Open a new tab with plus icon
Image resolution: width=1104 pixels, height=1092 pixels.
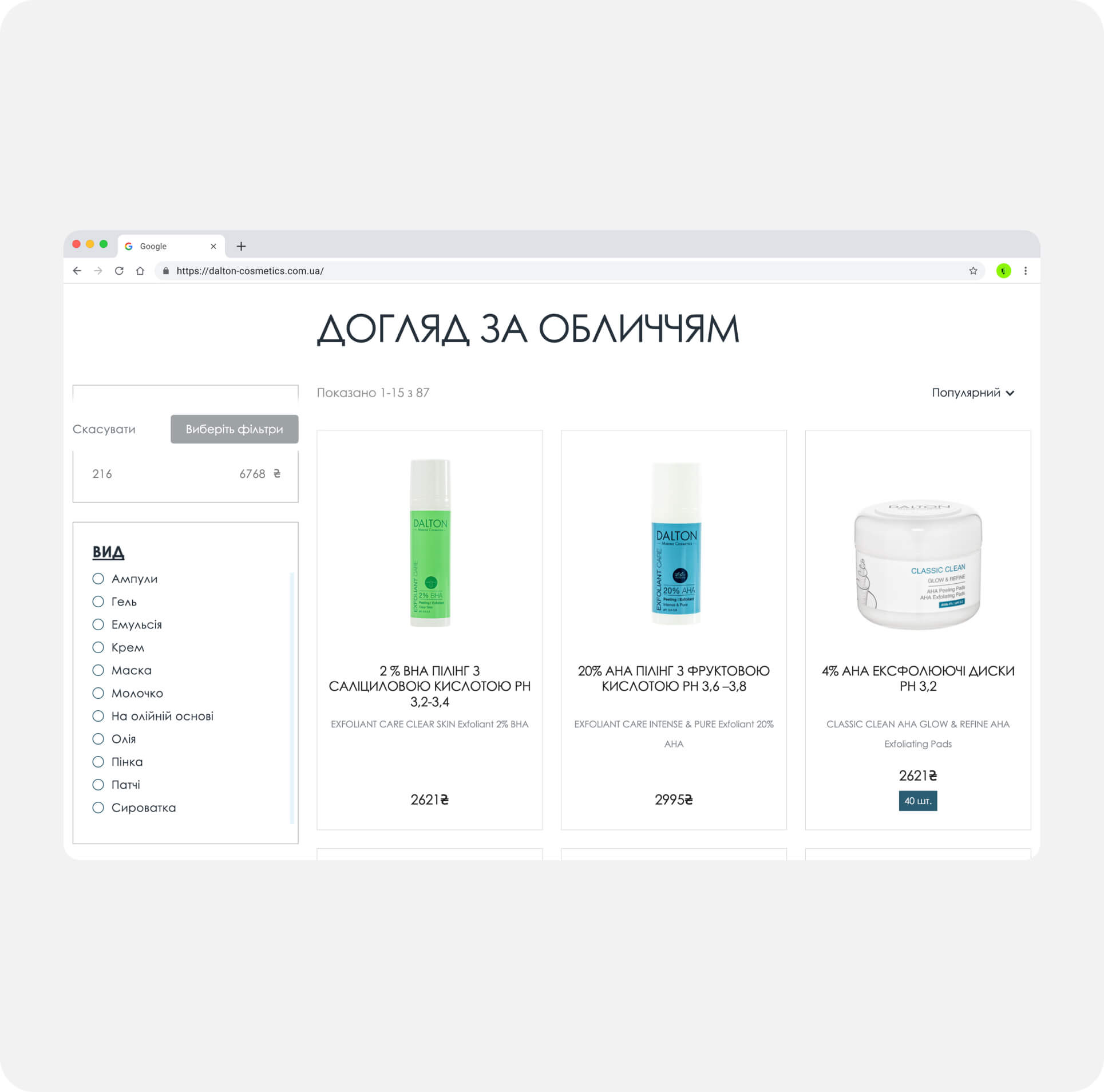click(242, 246)
